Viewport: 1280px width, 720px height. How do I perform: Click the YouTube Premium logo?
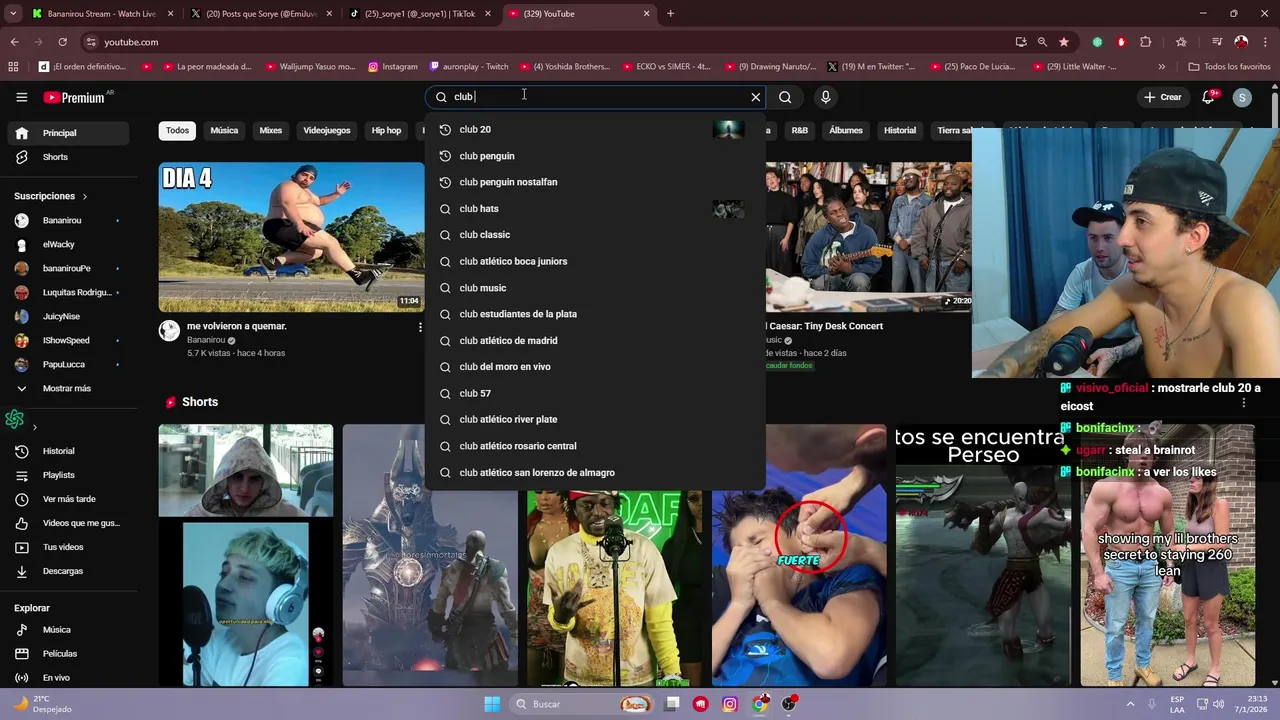coord(74,97)
